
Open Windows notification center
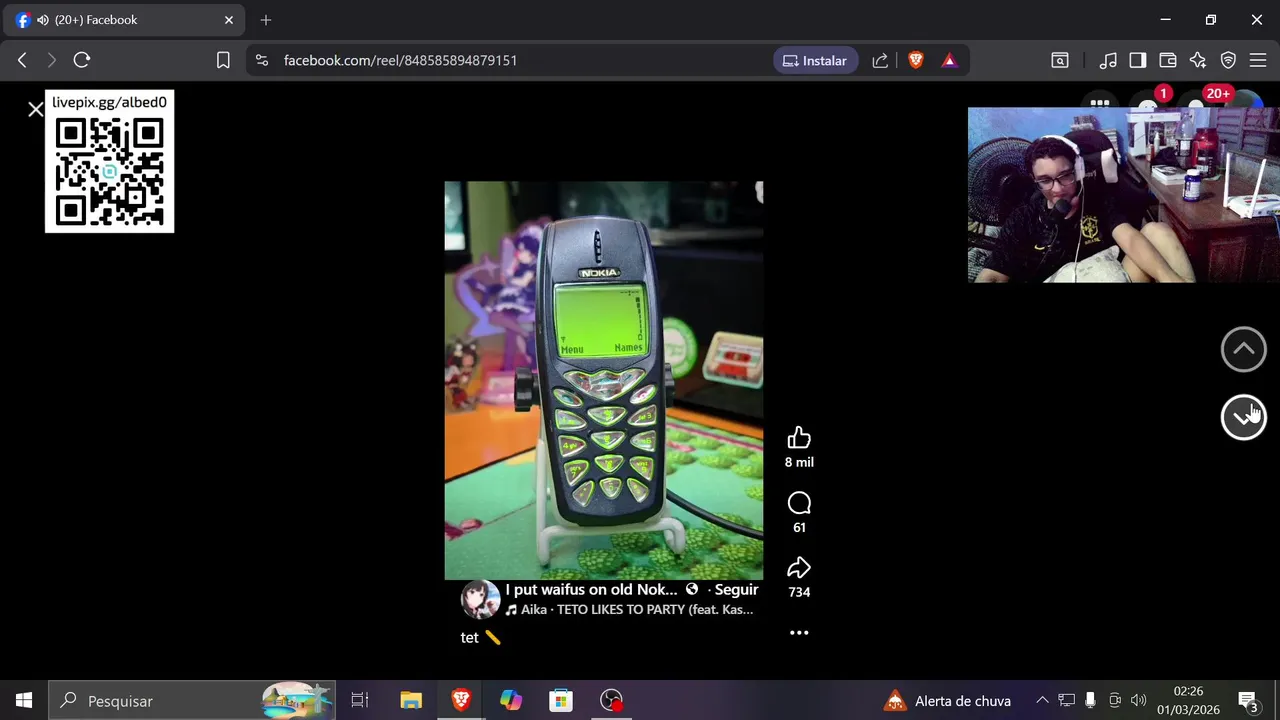pyautogui.click(x=1248, y=701)
